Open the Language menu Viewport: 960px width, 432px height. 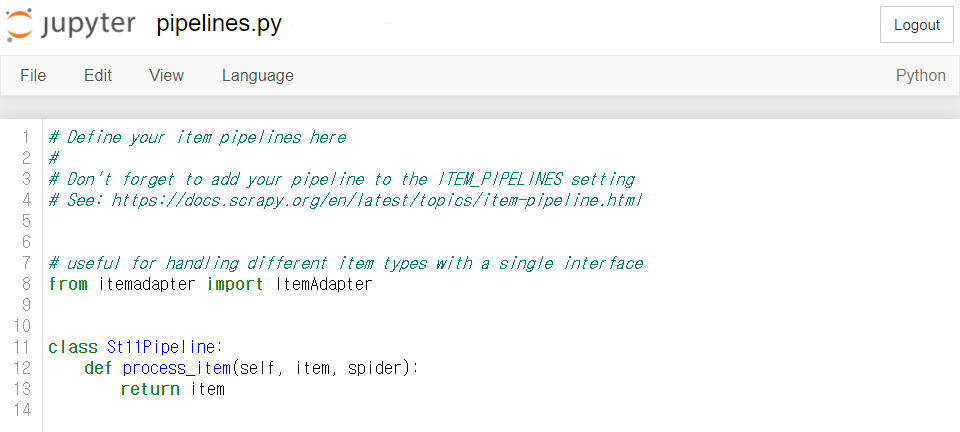257,76
